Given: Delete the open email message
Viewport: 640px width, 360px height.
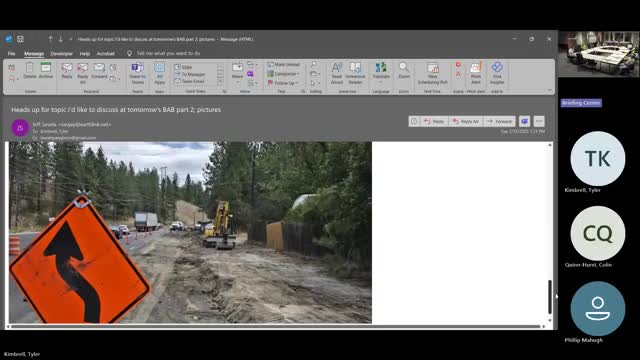Looking at the screenshot, I should 30,71.
